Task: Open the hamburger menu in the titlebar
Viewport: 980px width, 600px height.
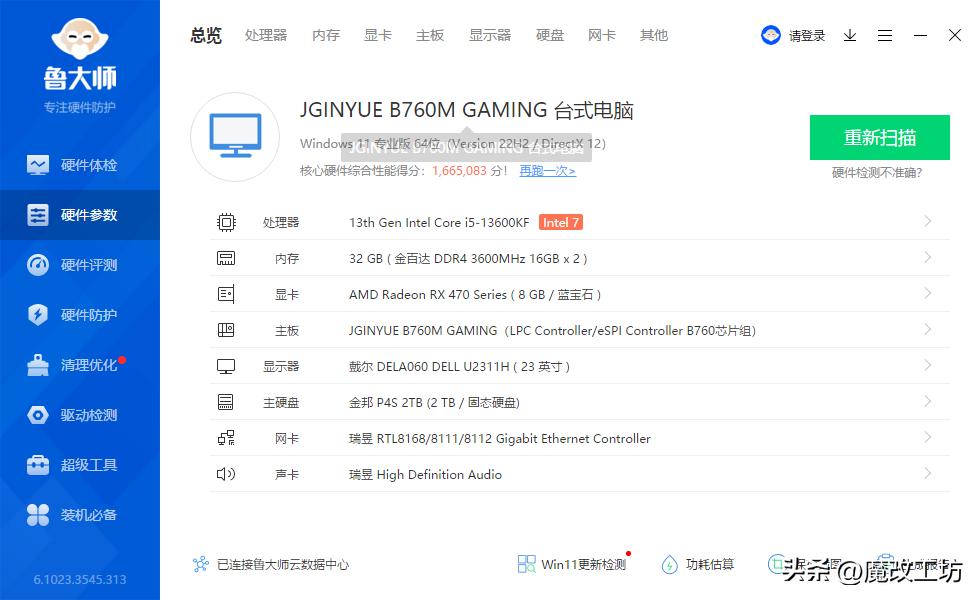Action: pos(884,35)
